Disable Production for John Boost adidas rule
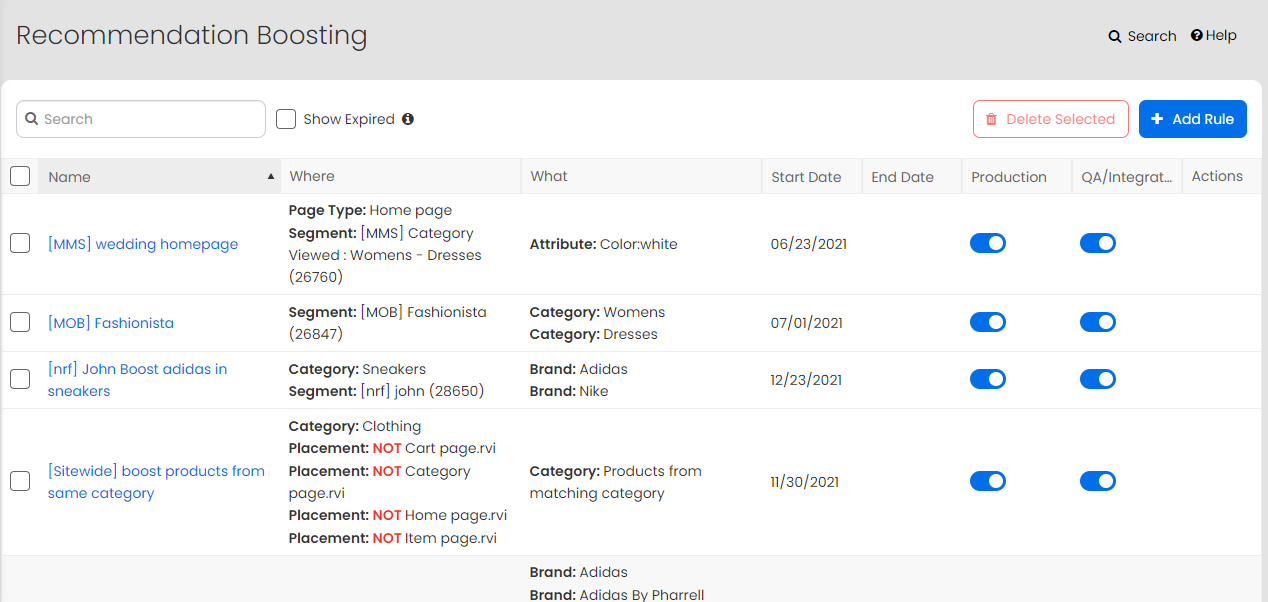Viewport: 1268px width, 602px height. tap(988, 379)
